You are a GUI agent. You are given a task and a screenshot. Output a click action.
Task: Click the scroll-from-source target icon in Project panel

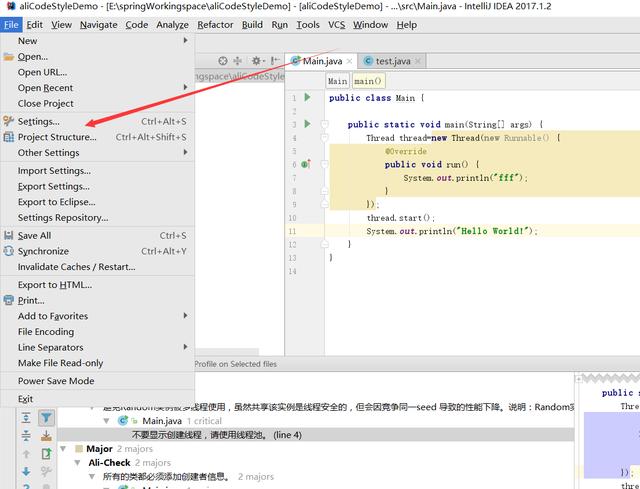(x=222, y=61)
